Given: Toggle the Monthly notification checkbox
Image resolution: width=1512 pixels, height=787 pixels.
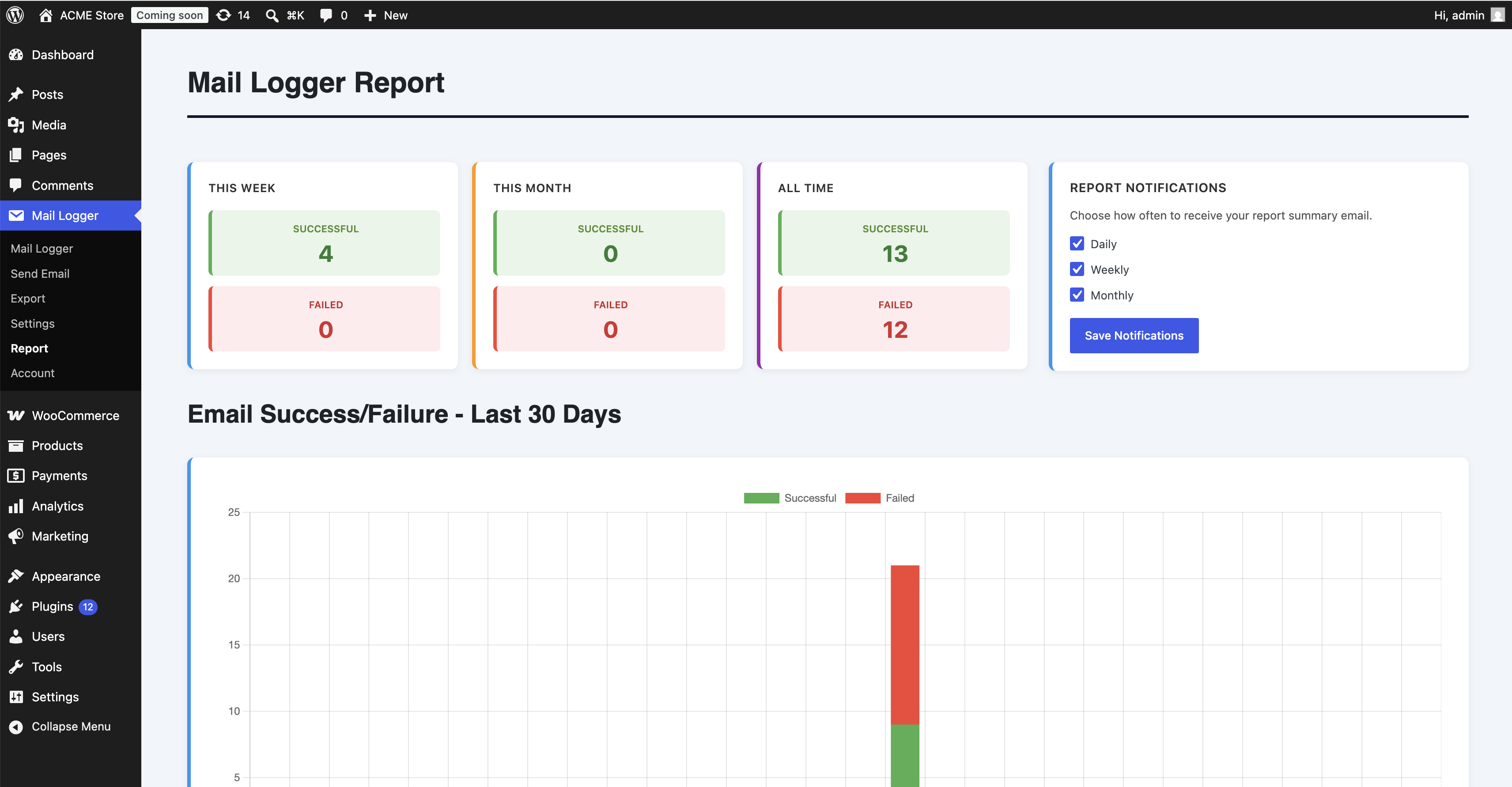Looking at the screenshot, I should point(1077,295).
